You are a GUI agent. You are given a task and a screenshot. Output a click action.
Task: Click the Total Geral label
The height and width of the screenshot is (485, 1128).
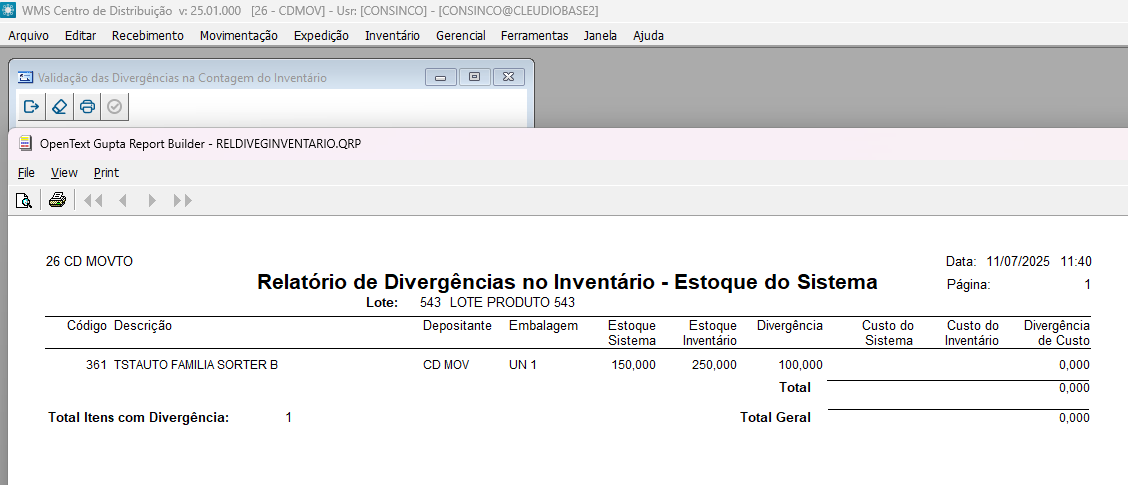[x=776, y=417]
